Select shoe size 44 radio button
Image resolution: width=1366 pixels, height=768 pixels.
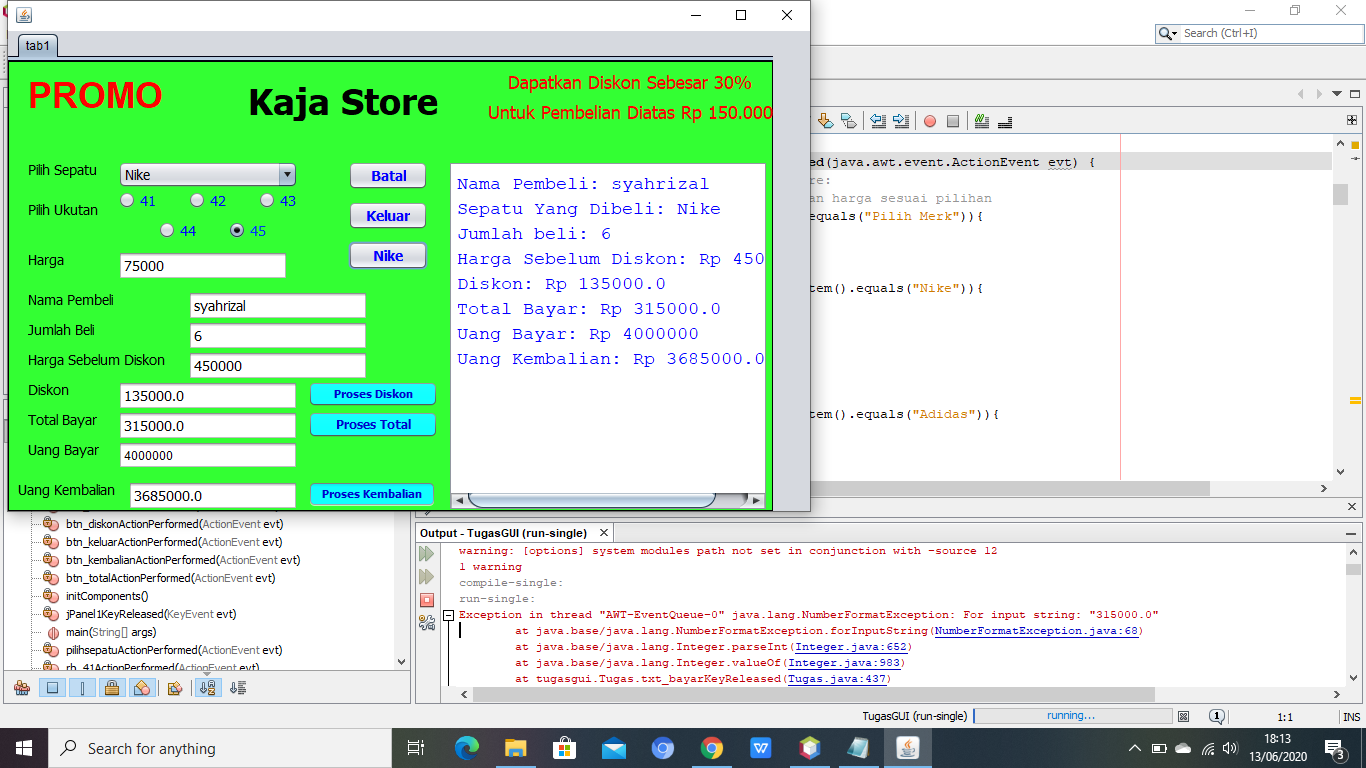tap(167, 230)
